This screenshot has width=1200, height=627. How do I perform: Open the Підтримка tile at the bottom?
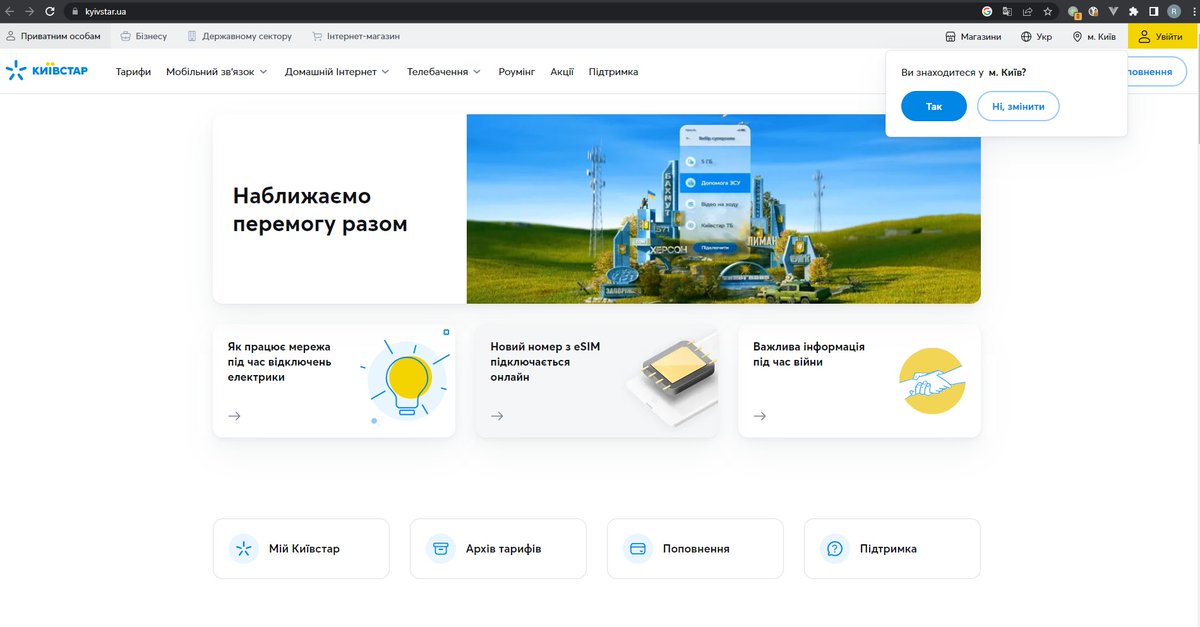click(x=892, y=548)
